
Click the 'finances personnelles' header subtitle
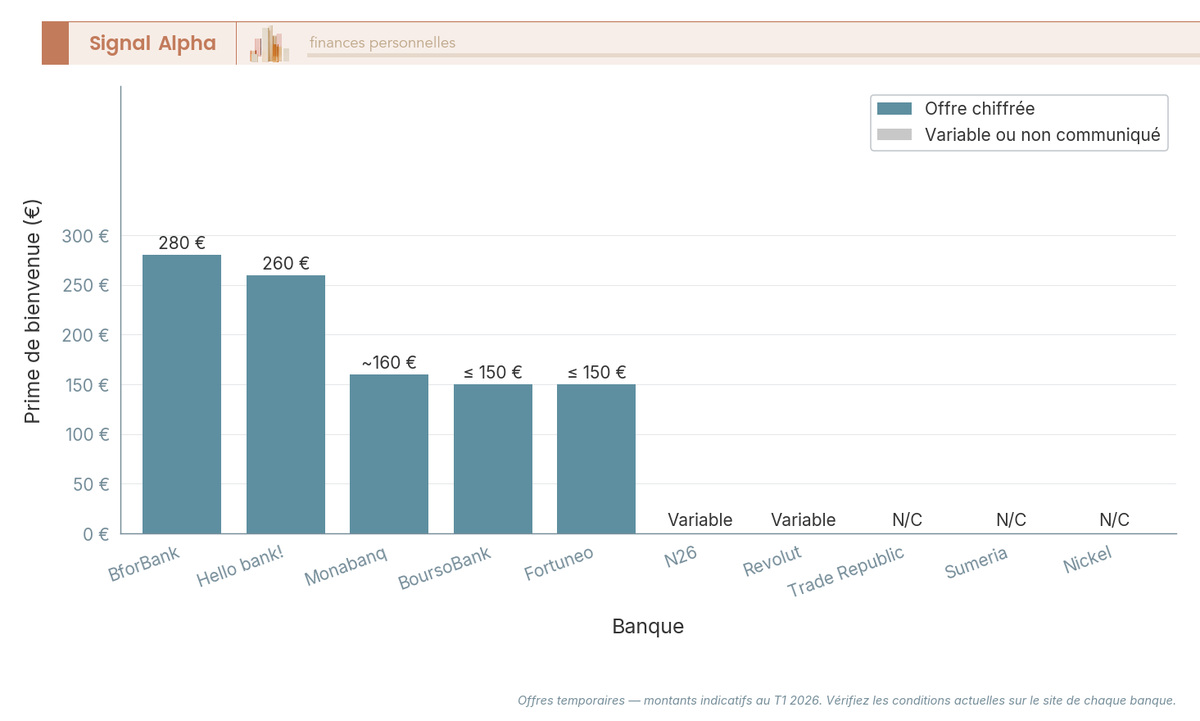coord(382,43)
